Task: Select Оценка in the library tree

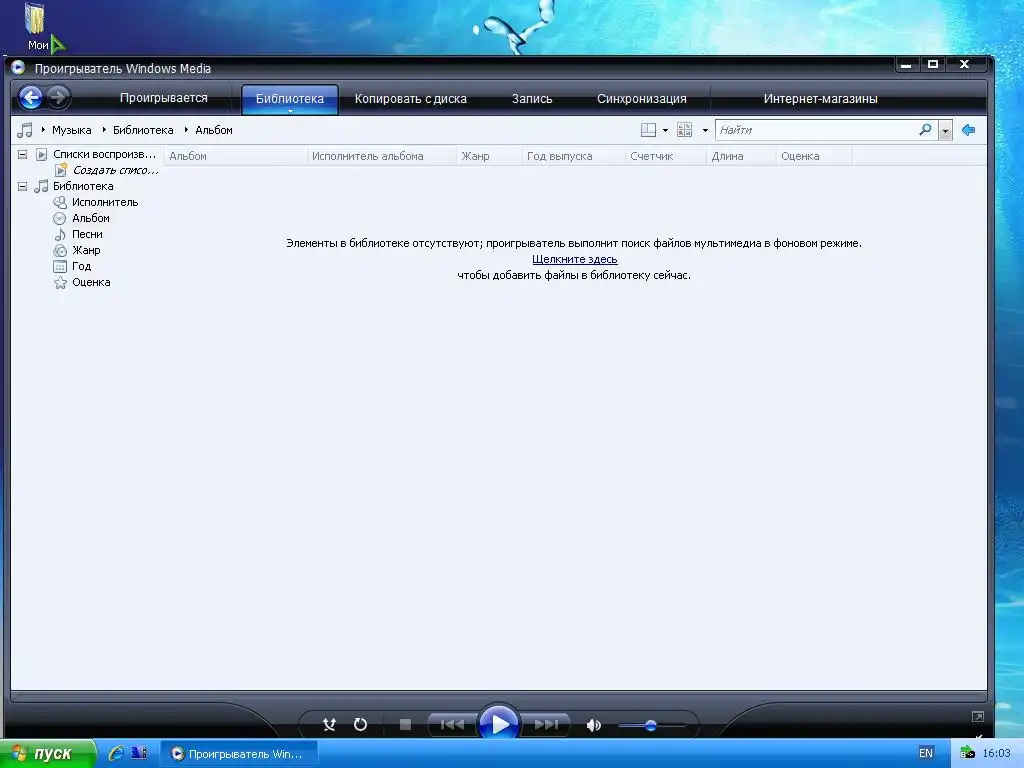Action: click(91, 282)
